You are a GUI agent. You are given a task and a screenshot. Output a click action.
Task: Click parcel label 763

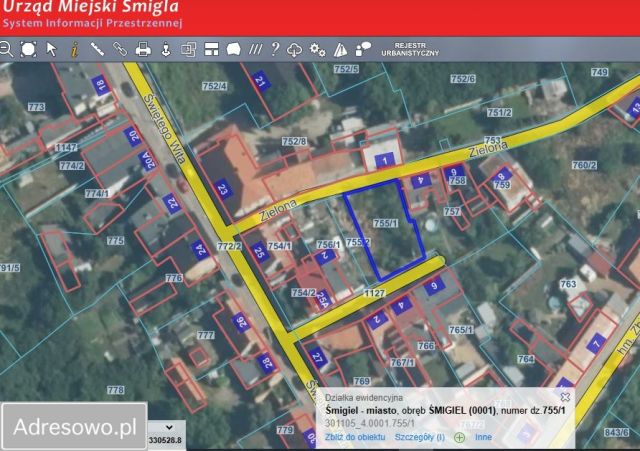point(568,284)
